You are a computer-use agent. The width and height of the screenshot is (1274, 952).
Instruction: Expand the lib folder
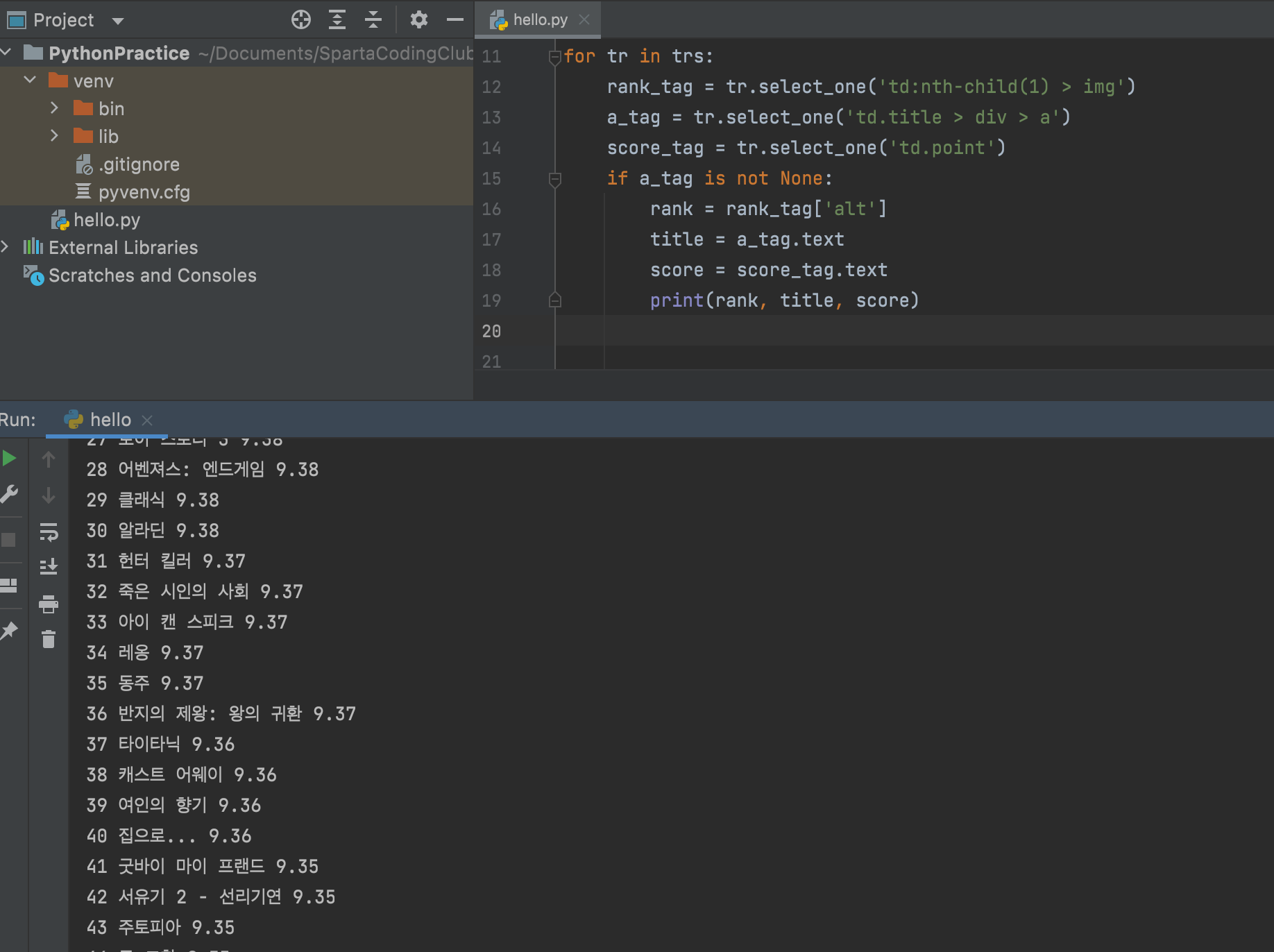click(x=54, y=136)
